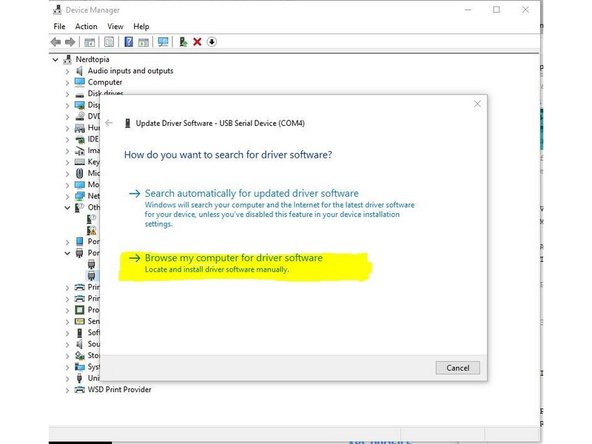
Task: Click the Forward arrow in Device Manager toolbar
Action: click(70, 42)
